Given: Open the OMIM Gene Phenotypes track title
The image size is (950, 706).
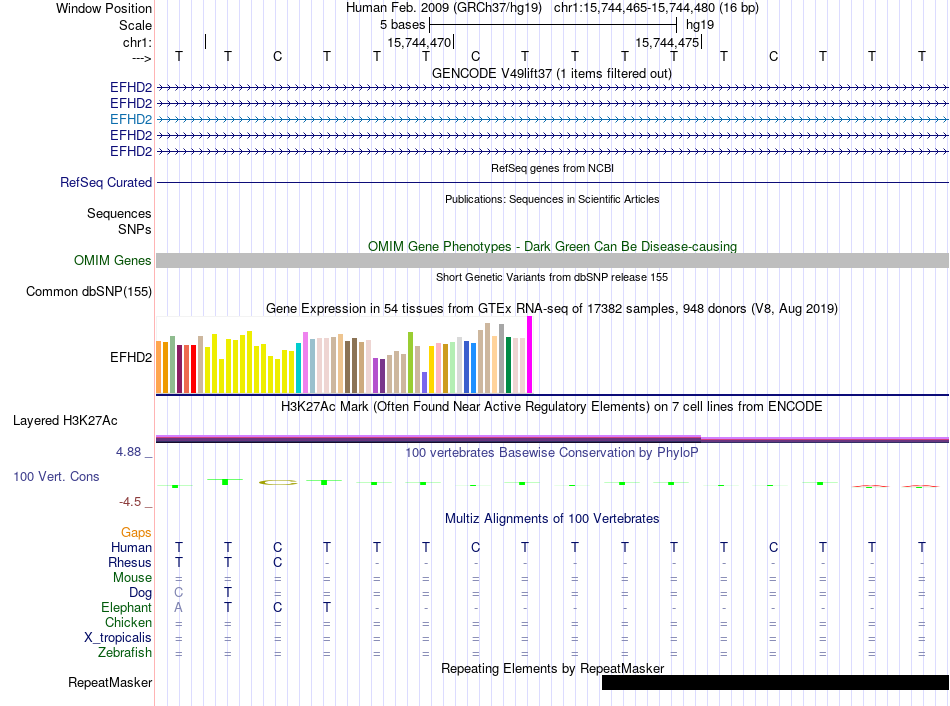Looking at the screenshot, I should pos(552,246).
